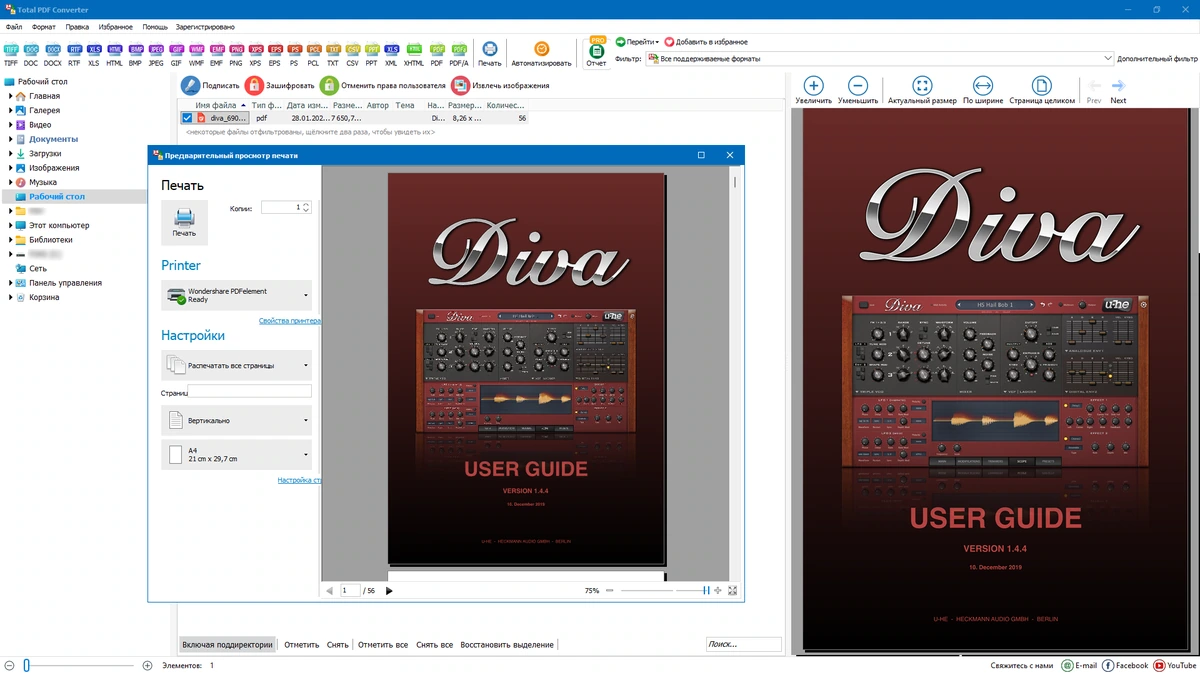
Task: Open the Report tool
Action: (x=596, y=52)
